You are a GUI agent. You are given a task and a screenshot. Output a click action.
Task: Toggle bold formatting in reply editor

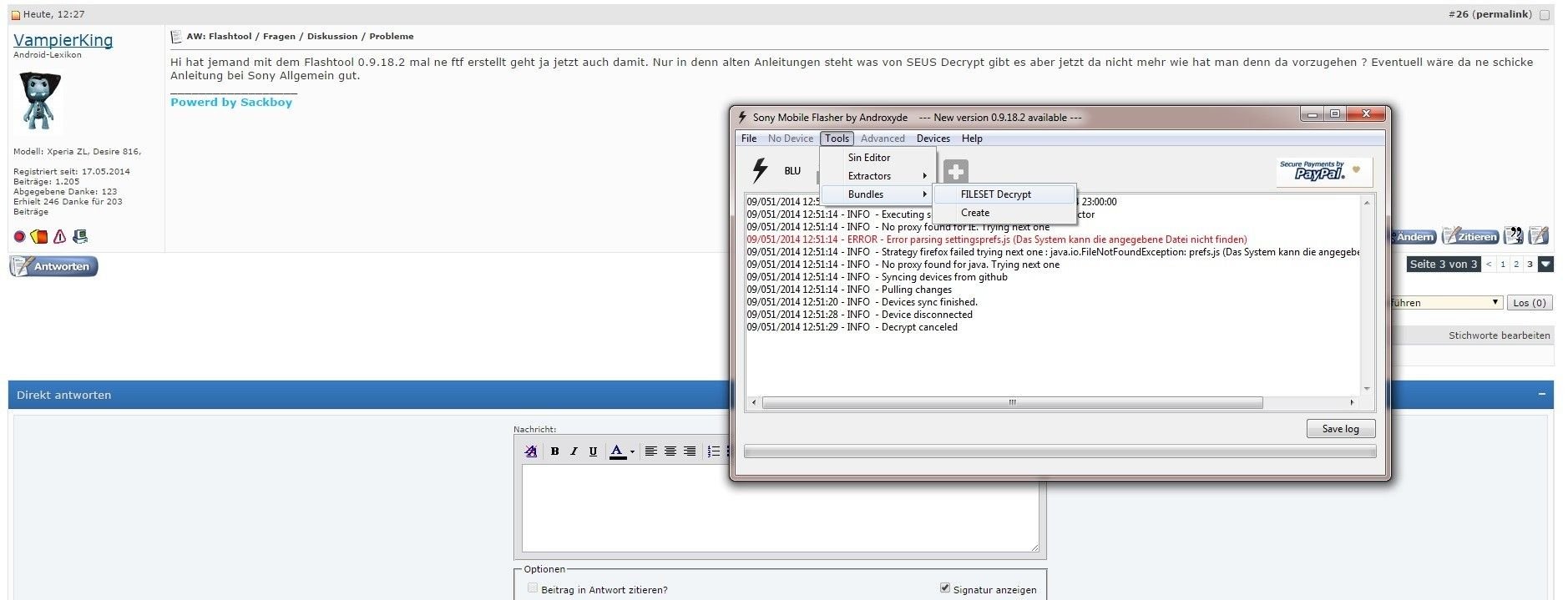[554, 451]
